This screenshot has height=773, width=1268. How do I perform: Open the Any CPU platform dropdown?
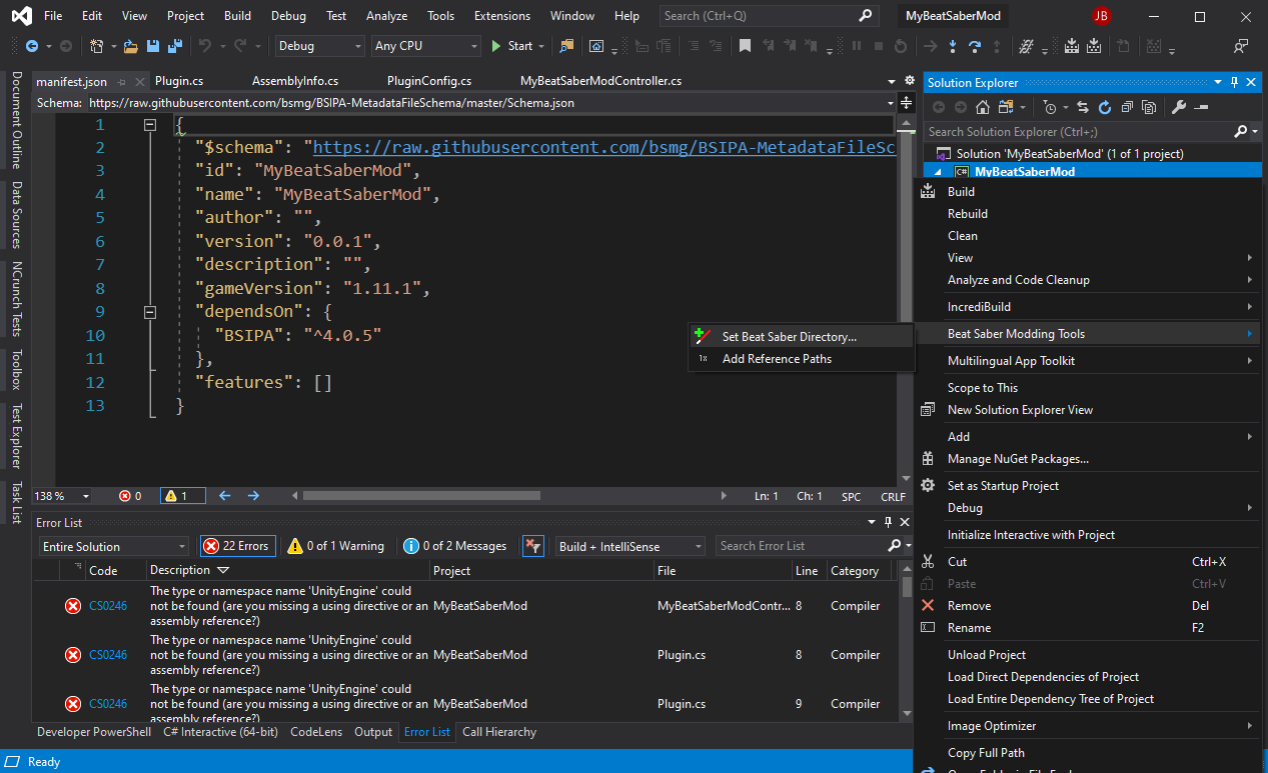[x=425, y=46]
